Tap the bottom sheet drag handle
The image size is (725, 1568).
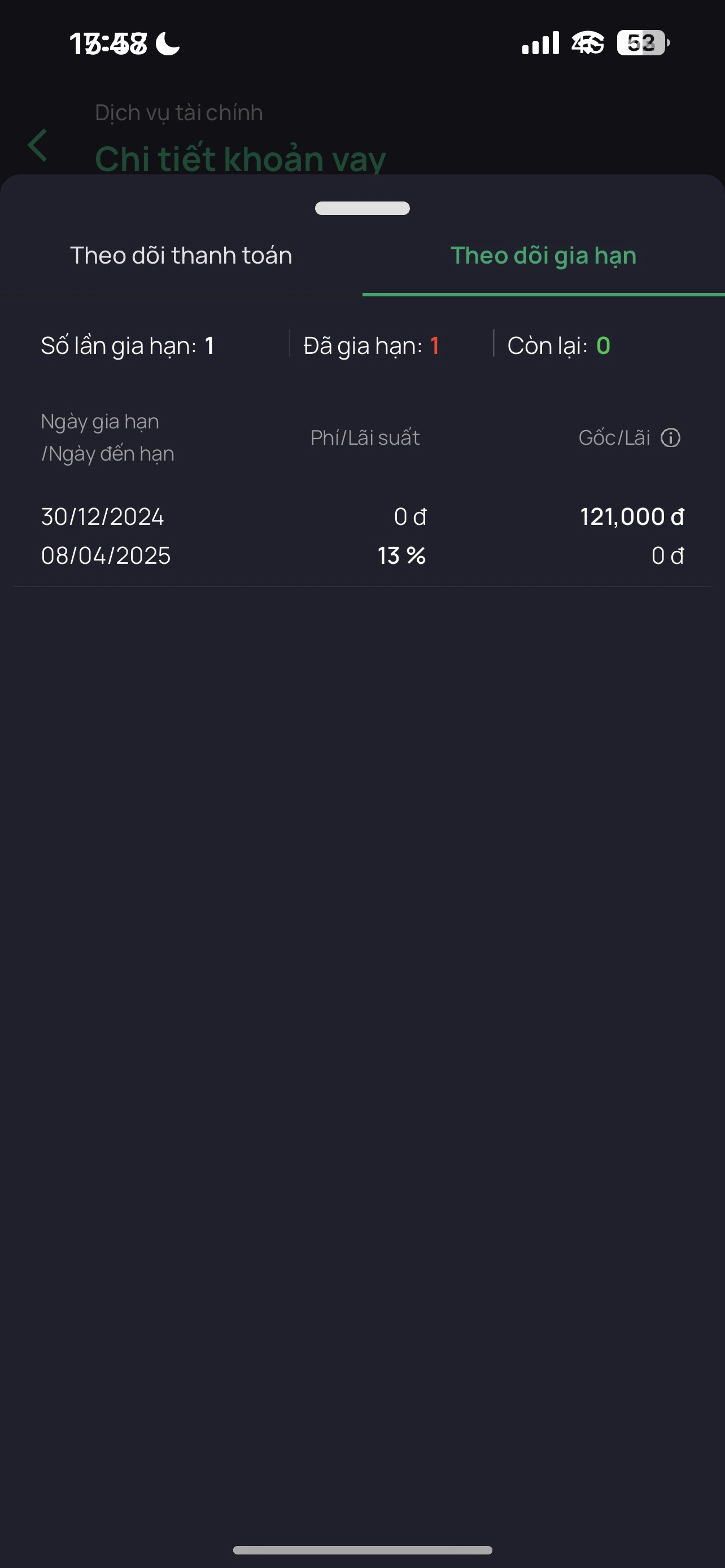pyautogui.click(x=362, y=208)
